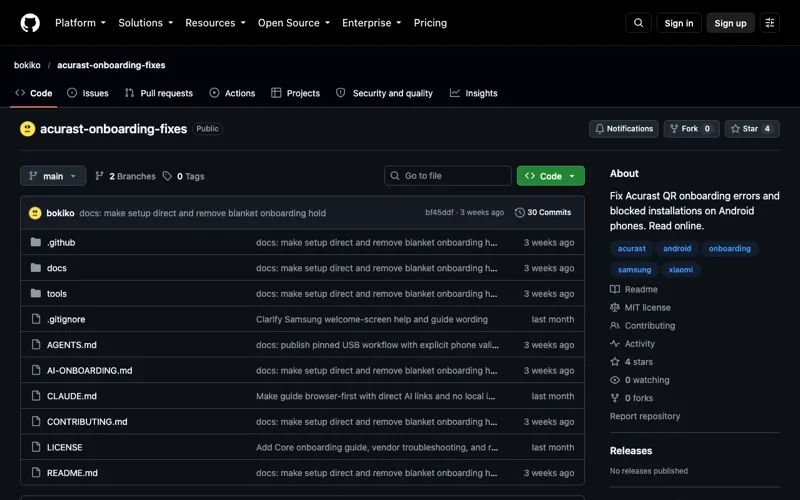
Task: Open the Releases heading link
Action: 631,451
